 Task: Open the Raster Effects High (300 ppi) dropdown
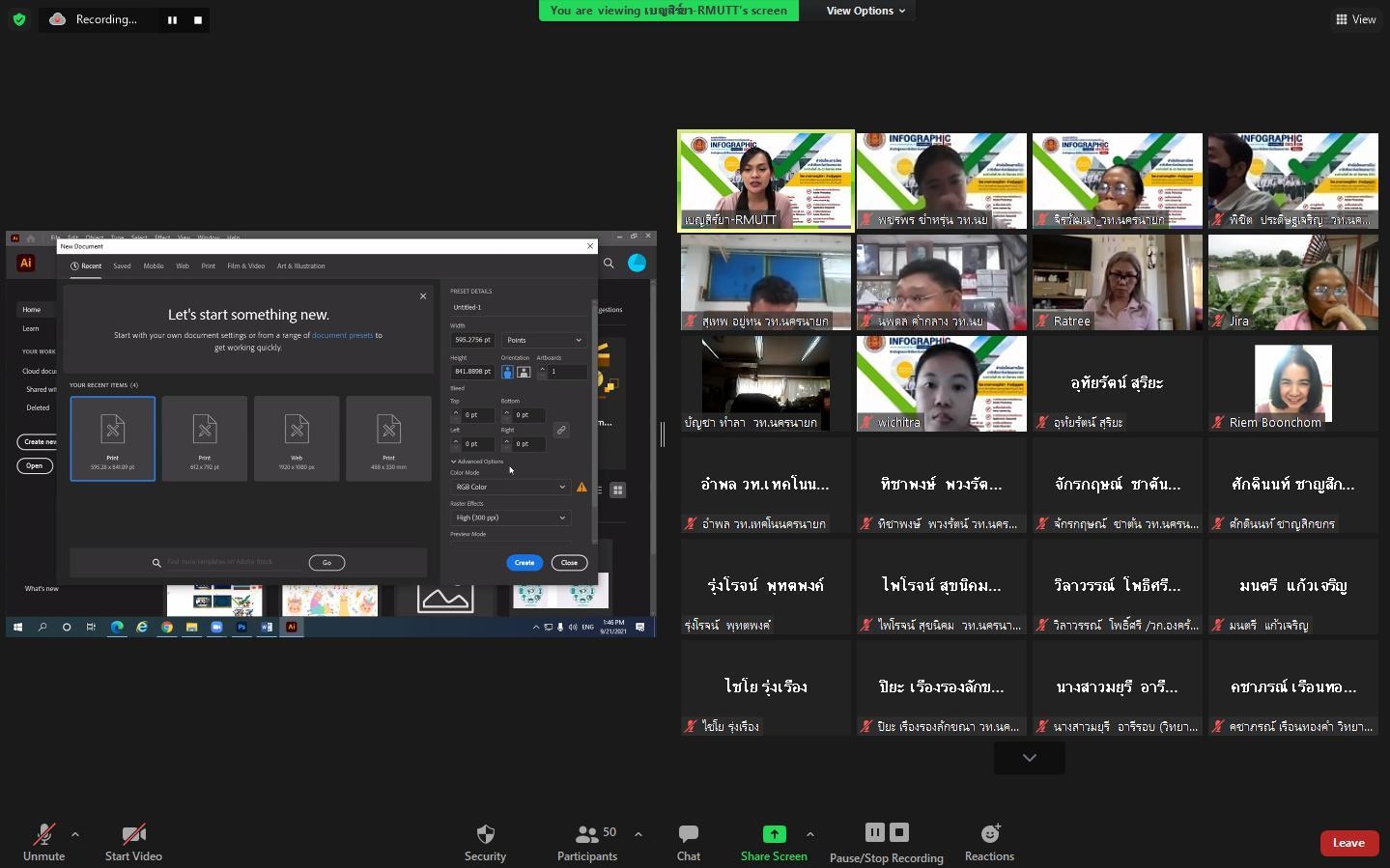click(x=510, y=518)
